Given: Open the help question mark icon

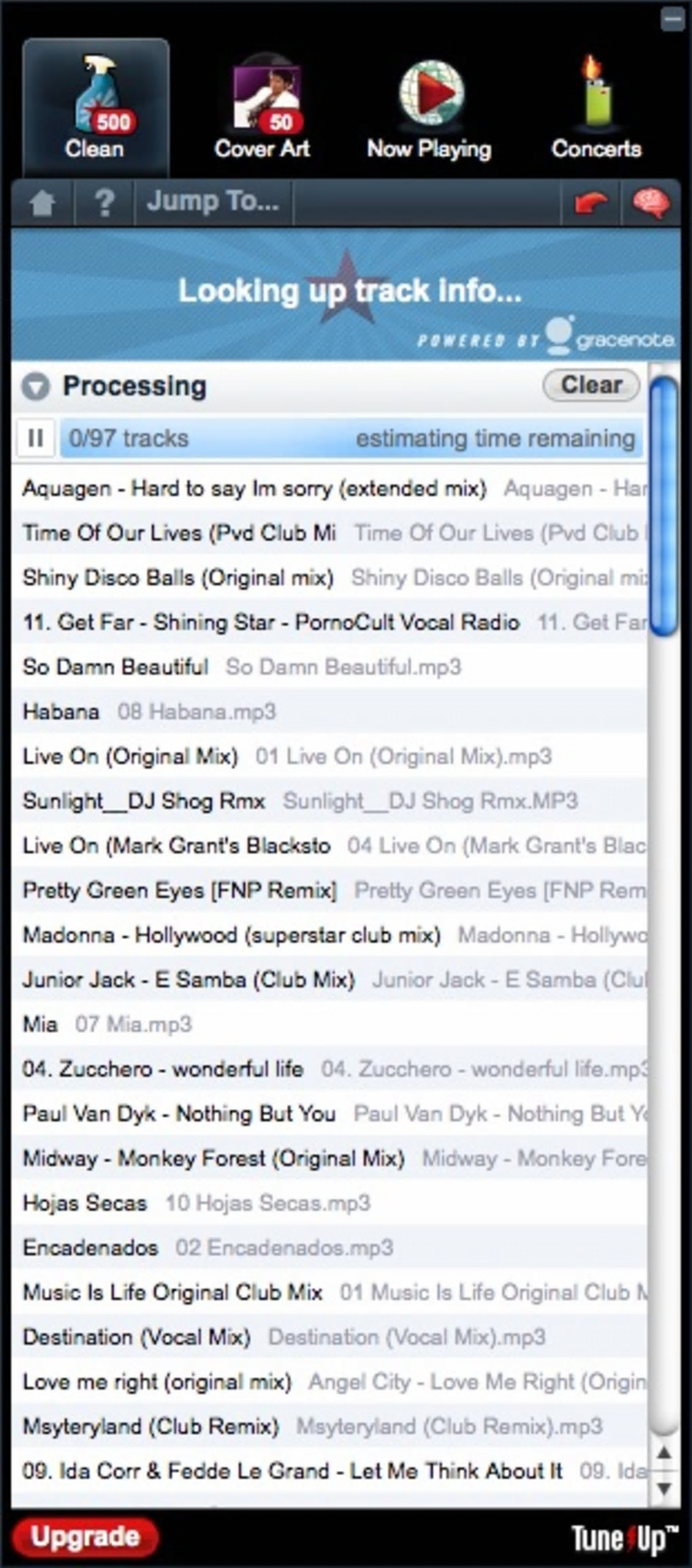Looking at the screenshot, I should click(x=104, y=202).
